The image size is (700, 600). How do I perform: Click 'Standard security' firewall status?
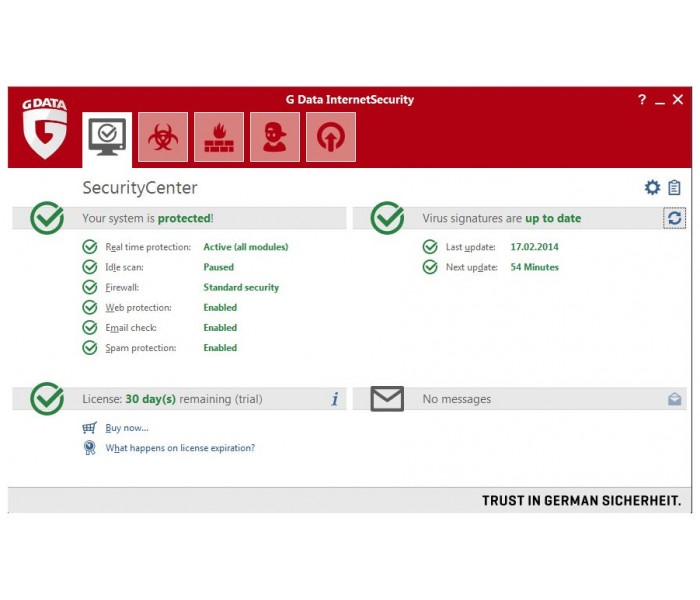[241, 287]
